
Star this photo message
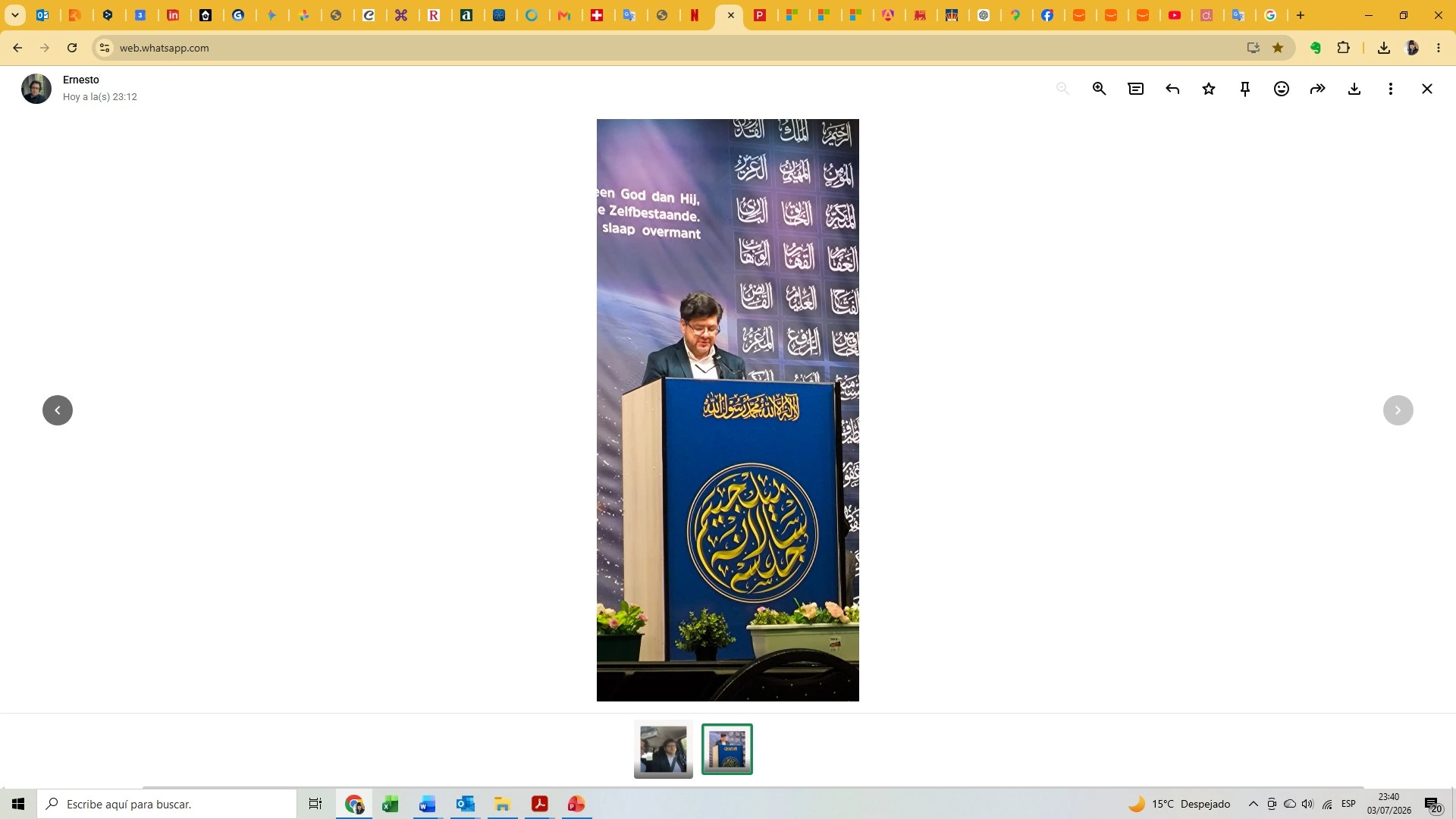(1209, 89)
